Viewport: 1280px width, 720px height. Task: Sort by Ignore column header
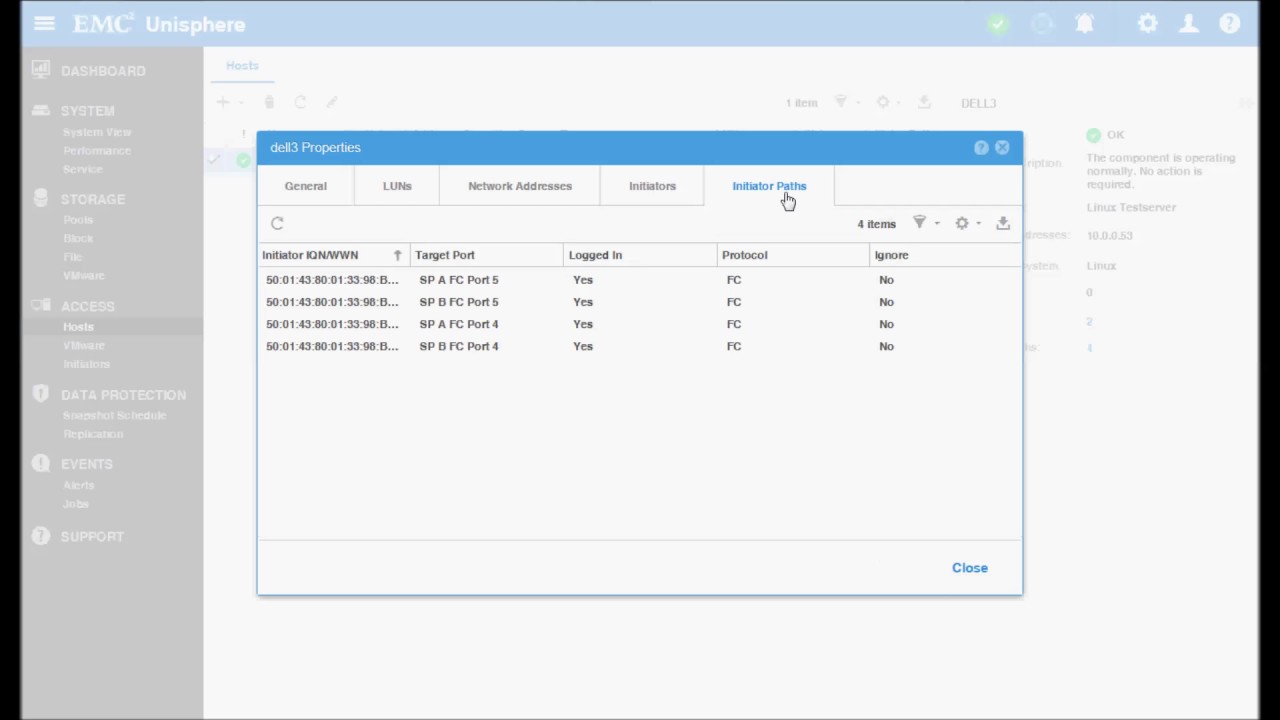click(x=946, y=255)
